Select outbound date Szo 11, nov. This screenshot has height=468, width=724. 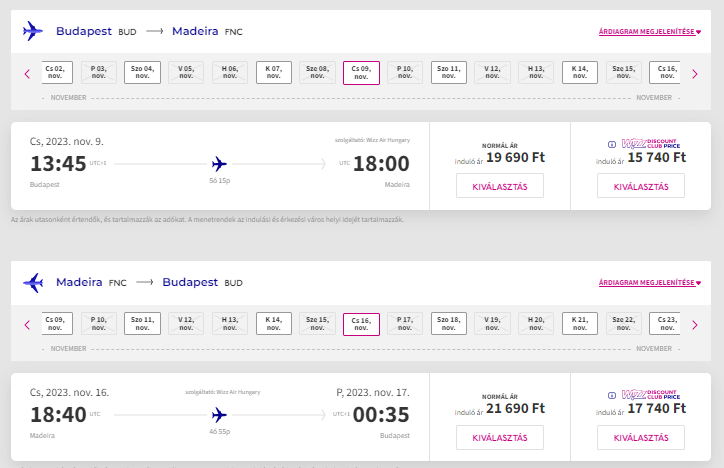point(449,72)
